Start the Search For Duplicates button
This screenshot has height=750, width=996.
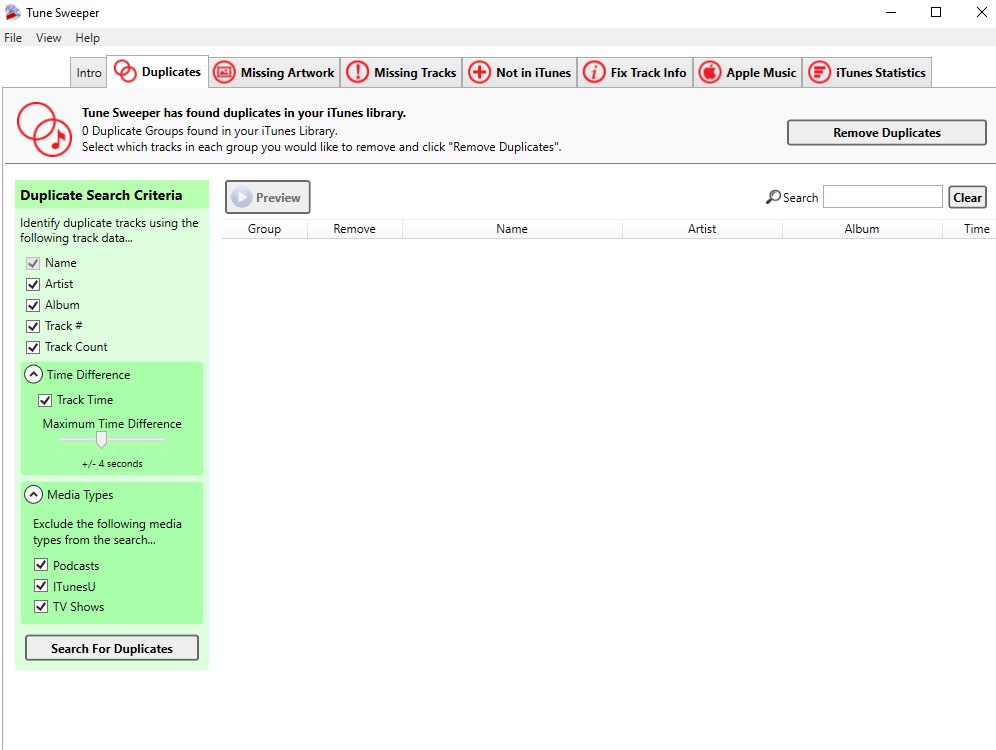[x=112, y=648]
